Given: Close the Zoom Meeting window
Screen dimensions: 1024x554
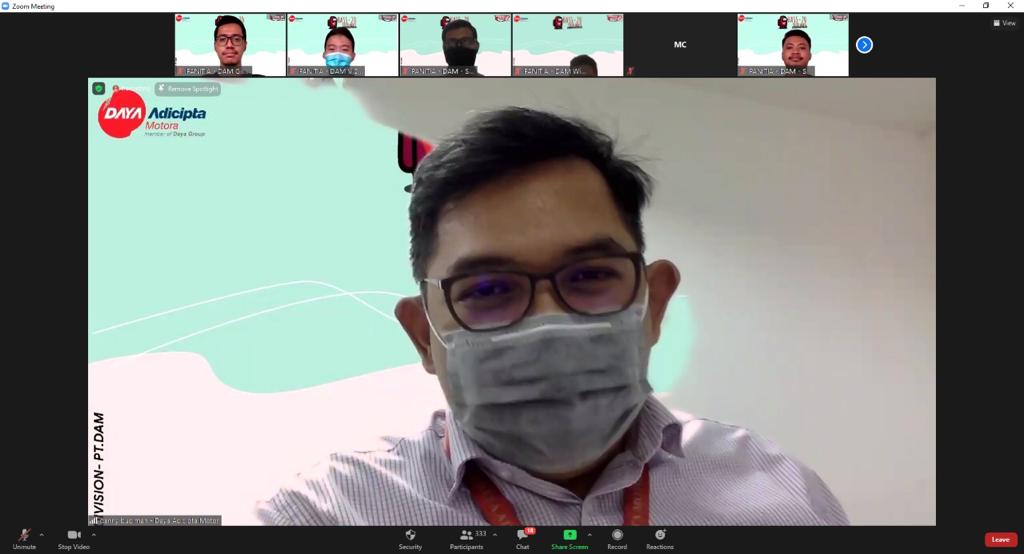Looking at the screenshot, I should tap(1010, 6).
